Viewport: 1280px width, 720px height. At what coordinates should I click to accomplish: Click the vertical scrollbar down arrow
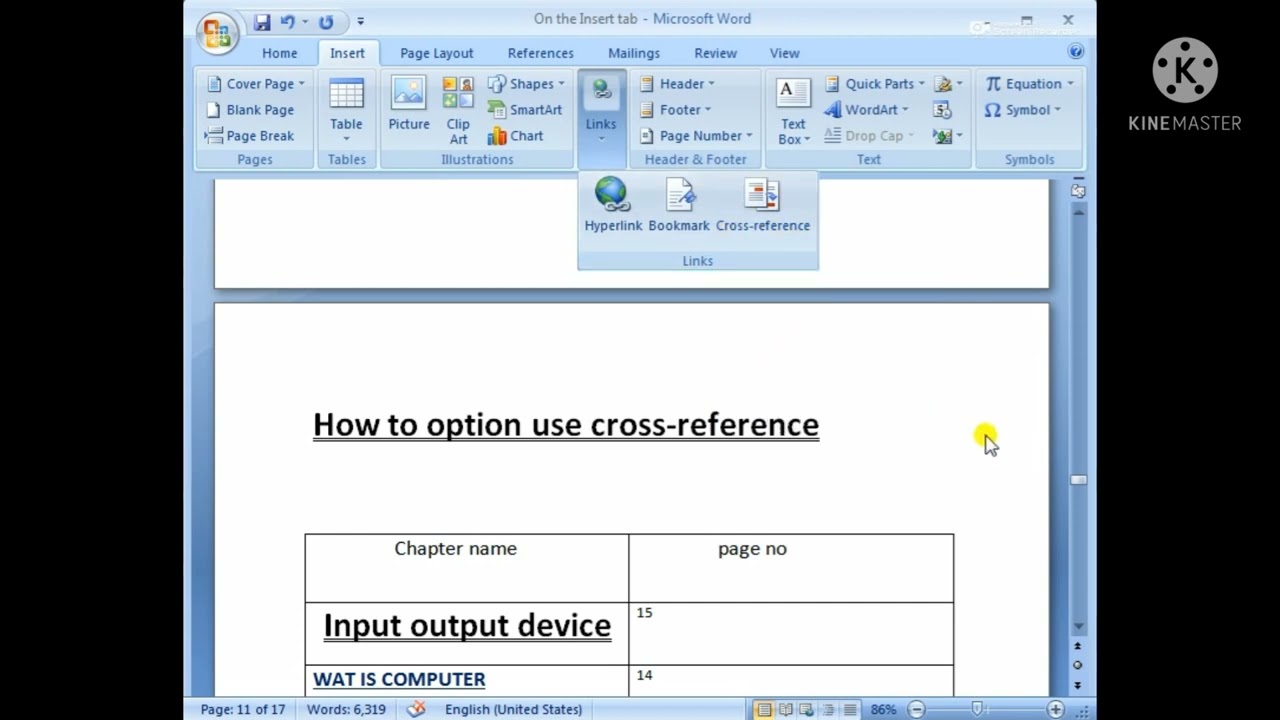pos(1078,626)
